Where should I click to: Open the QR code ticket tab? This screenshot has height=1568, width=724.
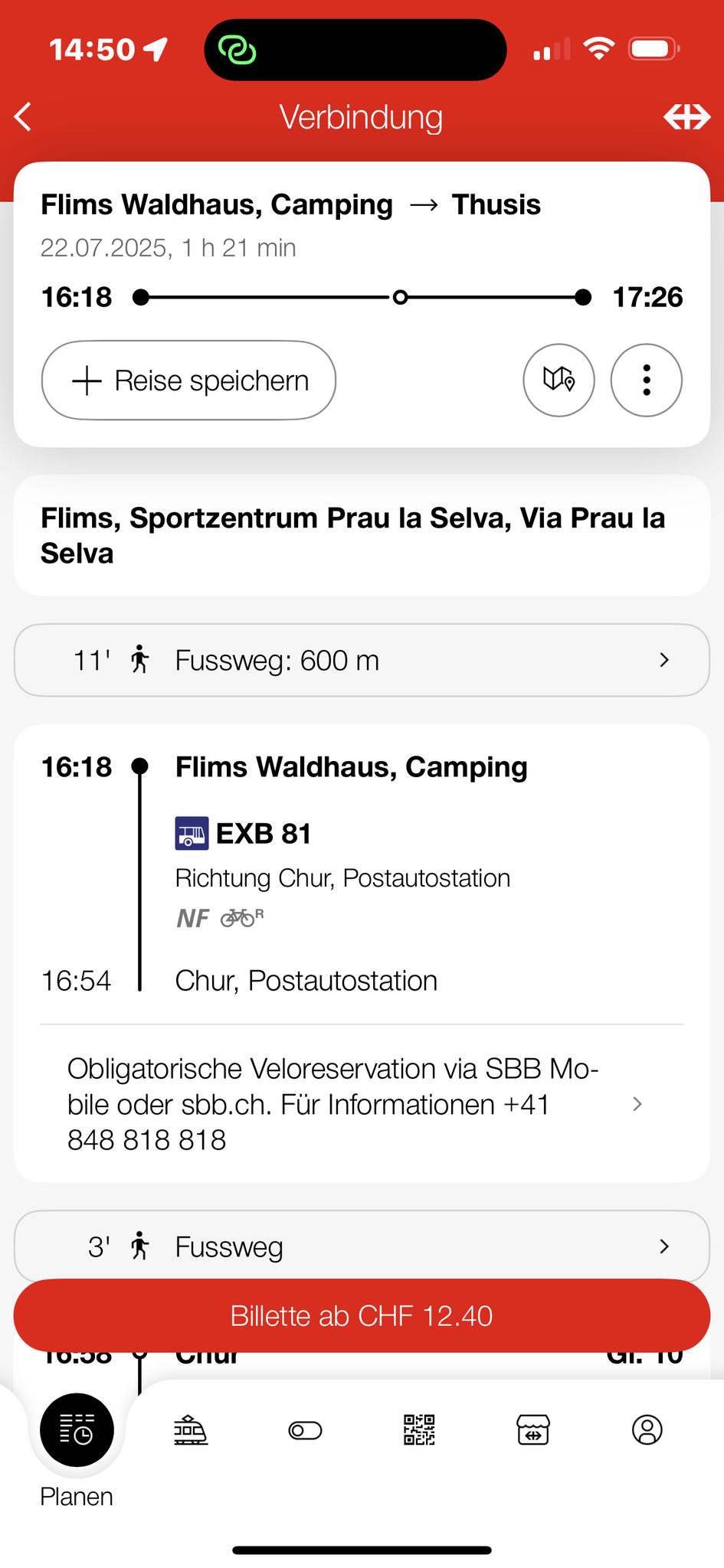pos(419,1429)
